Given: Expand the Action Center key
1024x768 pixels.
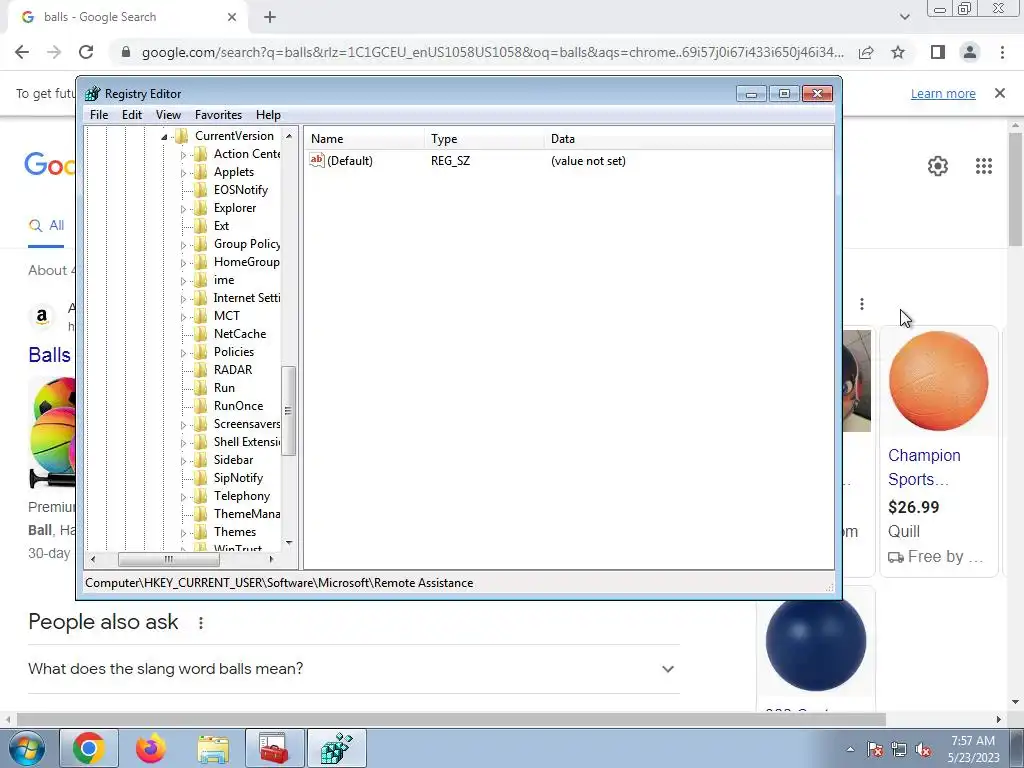Looking at the screenshot, I should pos(184,155).
